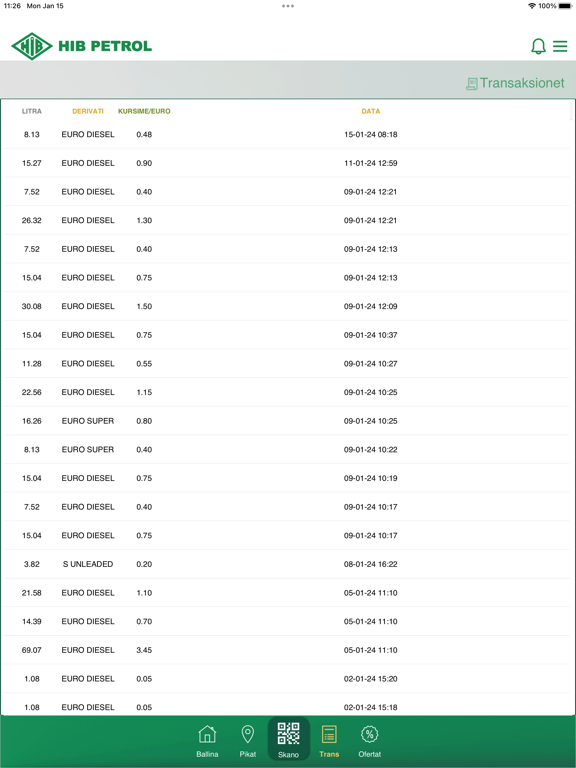Image resolution: width=576 pixels, height=768 pixels.
Task: Tap the 0.55 savings value
Action: point(144,363)
